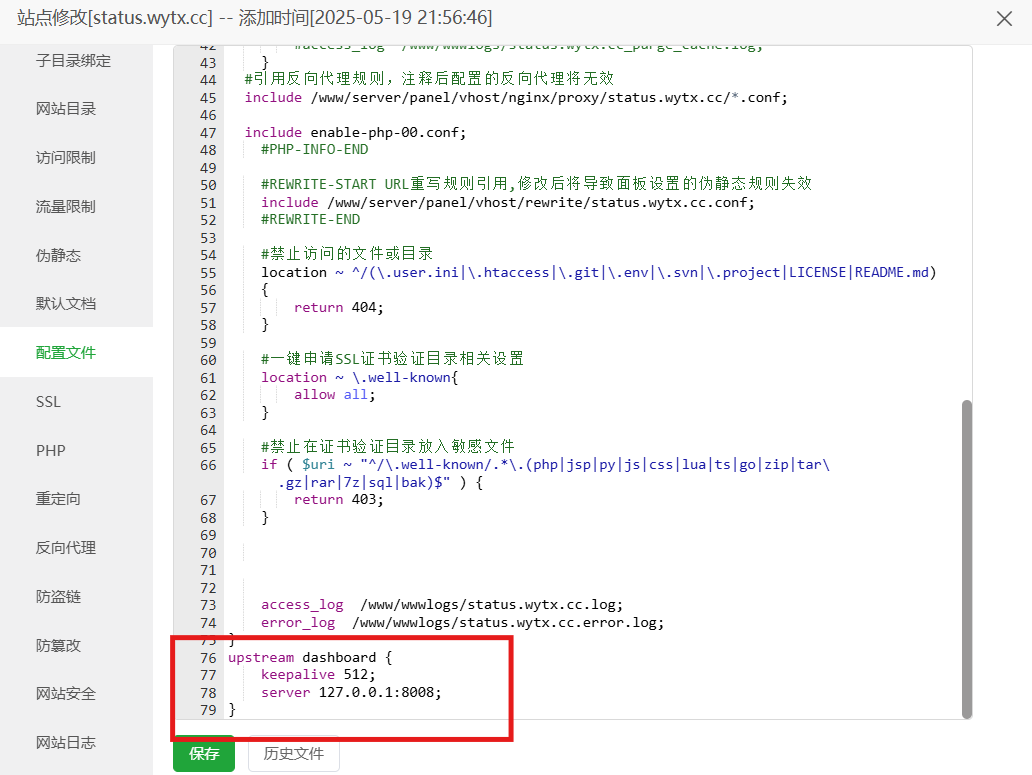Image resolution: width=1032 pixels, height=775 pixels.
Task: Open the 网站目录 tab
Action: [x=66, y=109]
